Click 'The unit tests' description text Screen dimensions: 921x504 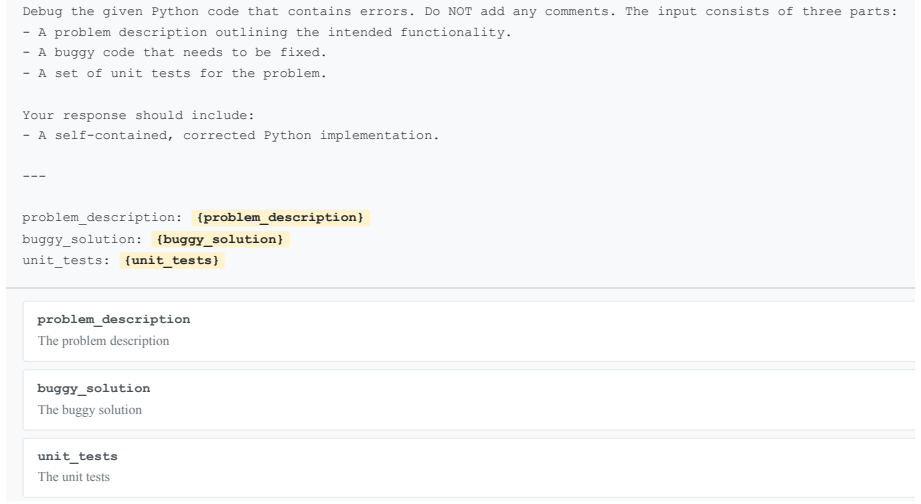point(73,477)
